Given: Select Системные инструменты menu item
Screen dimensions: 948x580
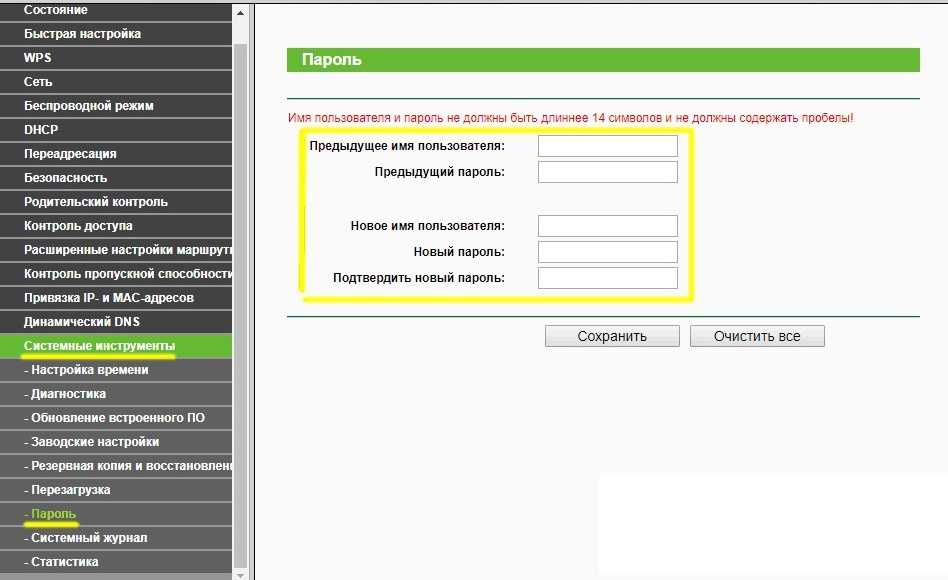Looking at the screenshot, I should [100, 346].
